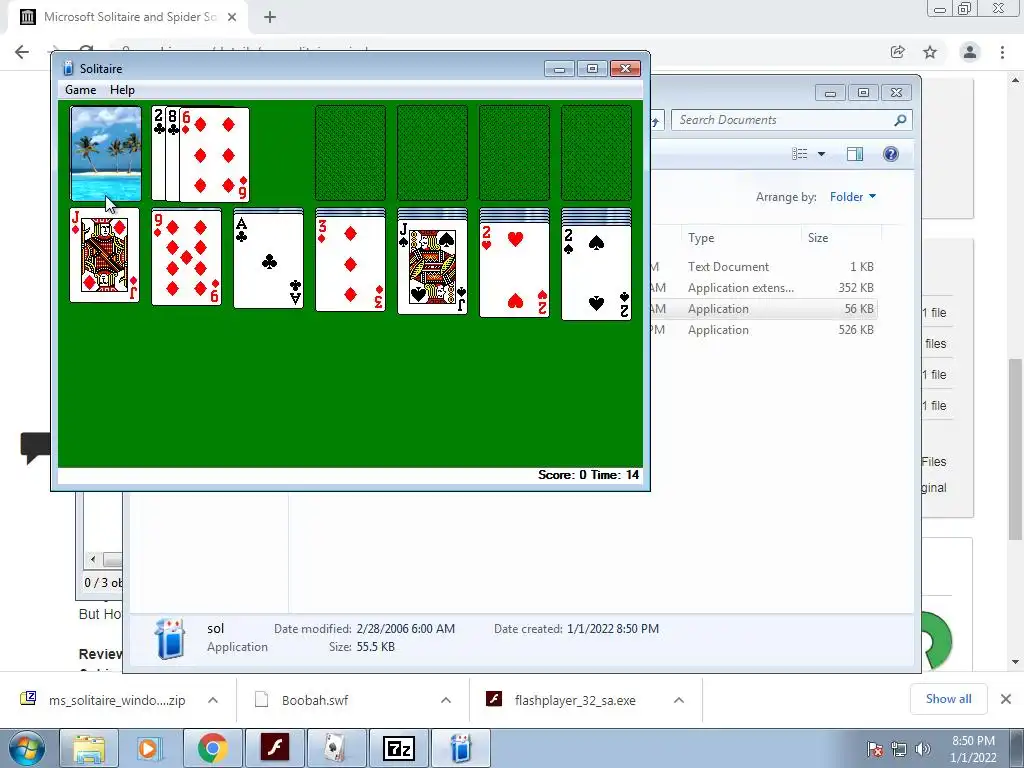
Task: Open Chrome taskbar icon
Action: (212, 748)
